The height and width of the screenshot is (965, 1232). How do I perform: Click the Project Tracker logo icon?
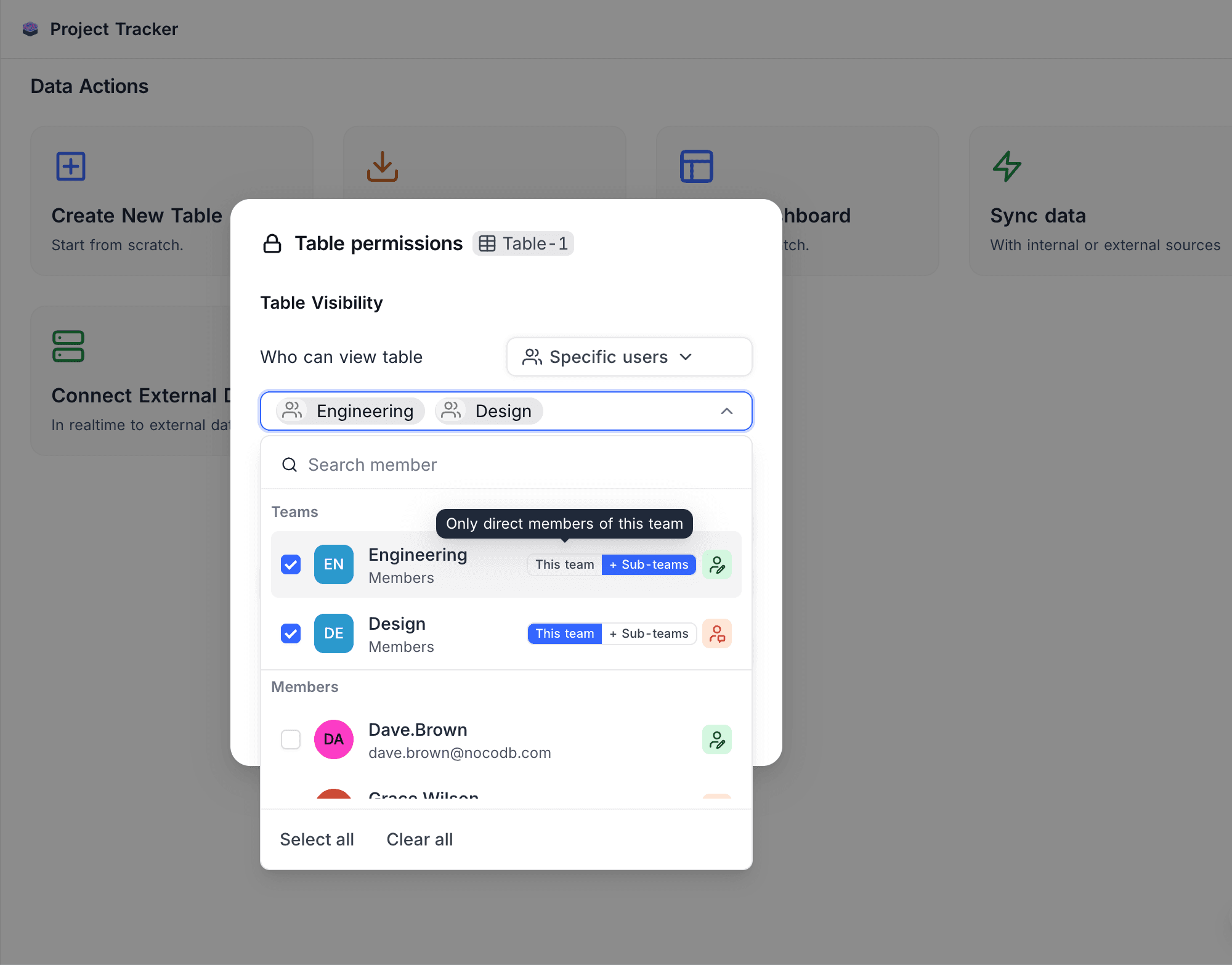tap(30, 29)
